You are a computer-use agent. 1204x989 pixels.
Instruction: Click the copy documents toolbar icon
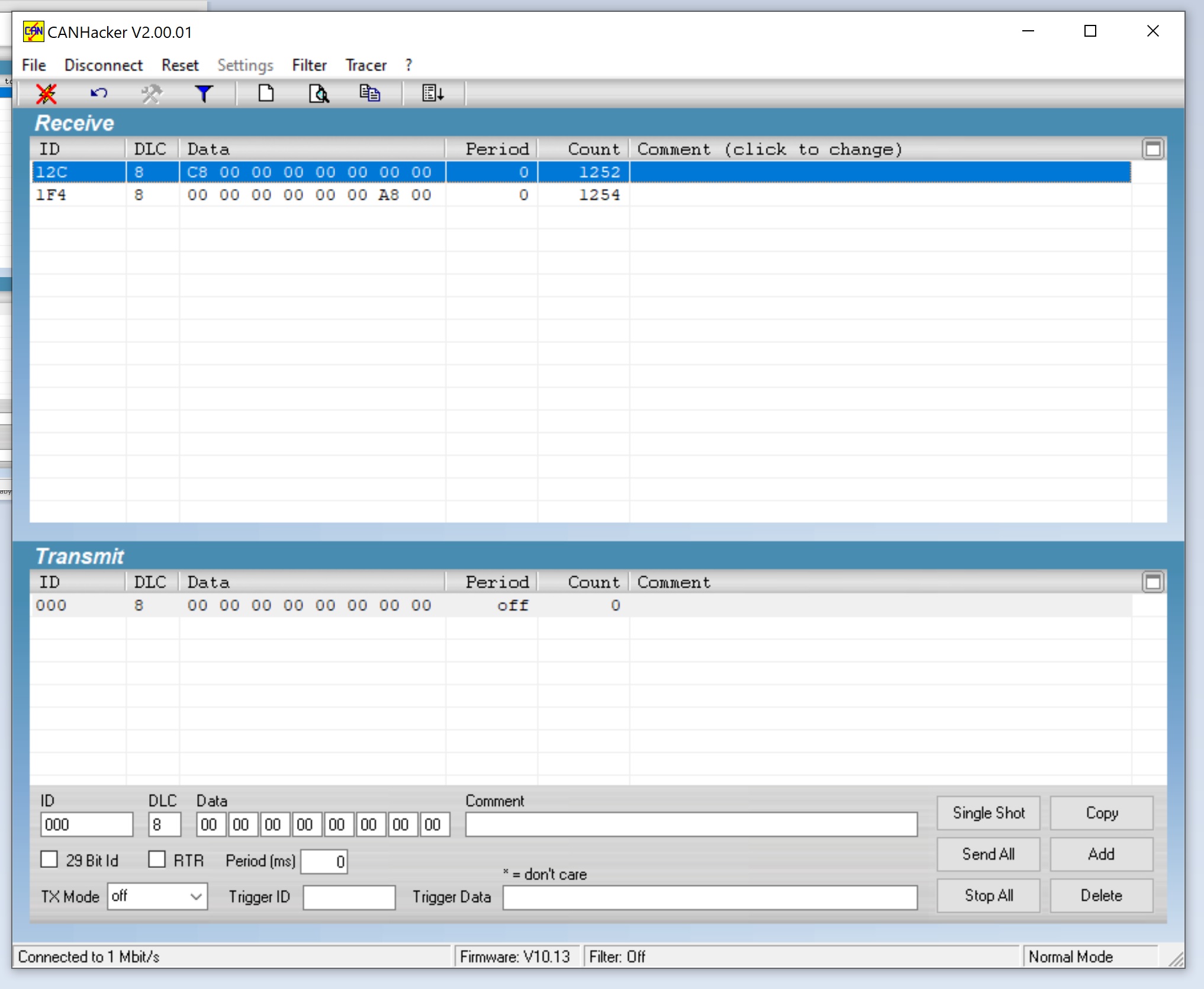(x=370, y=94)
